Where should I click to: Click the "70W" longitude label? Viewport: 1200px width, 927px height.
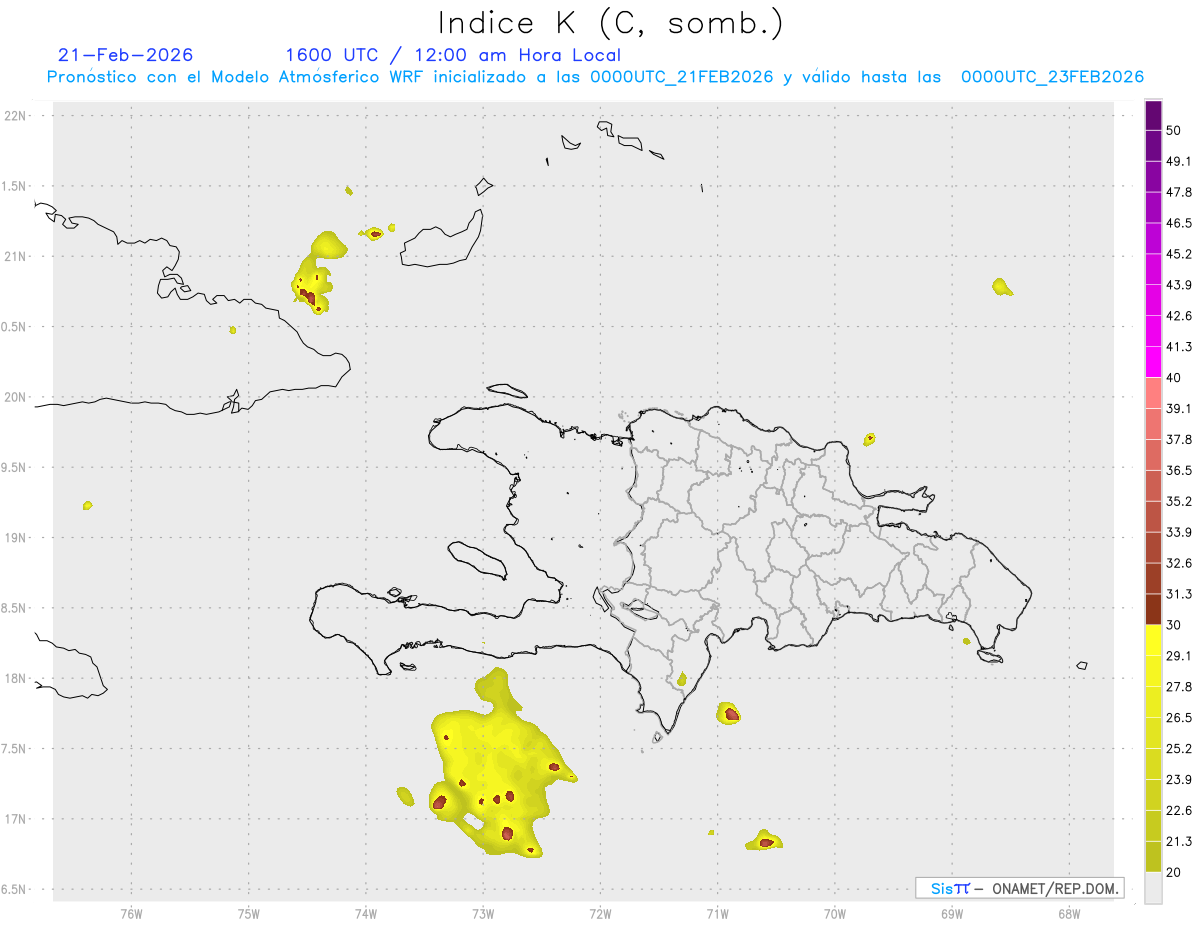(835, 912)
